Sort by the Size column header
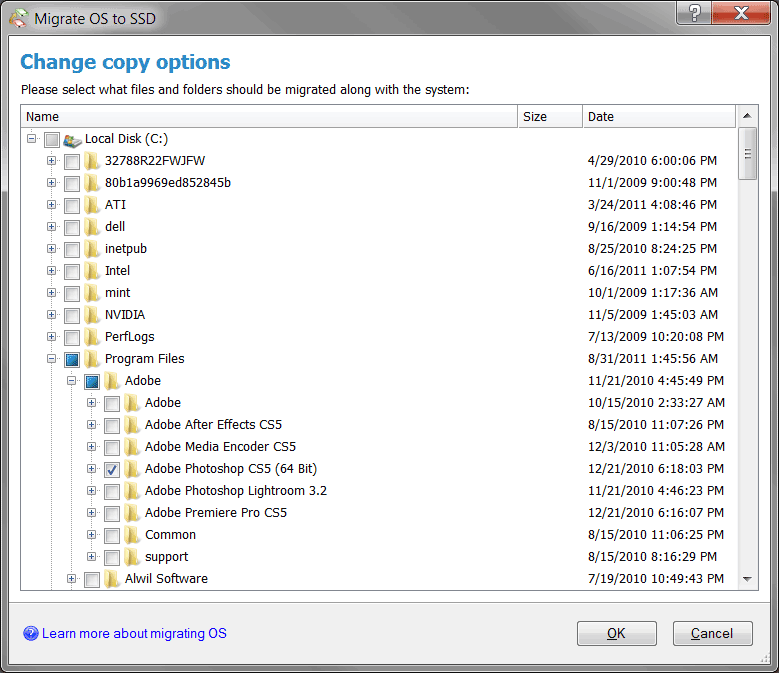This screenshot has width=779, height=673. 550,117
